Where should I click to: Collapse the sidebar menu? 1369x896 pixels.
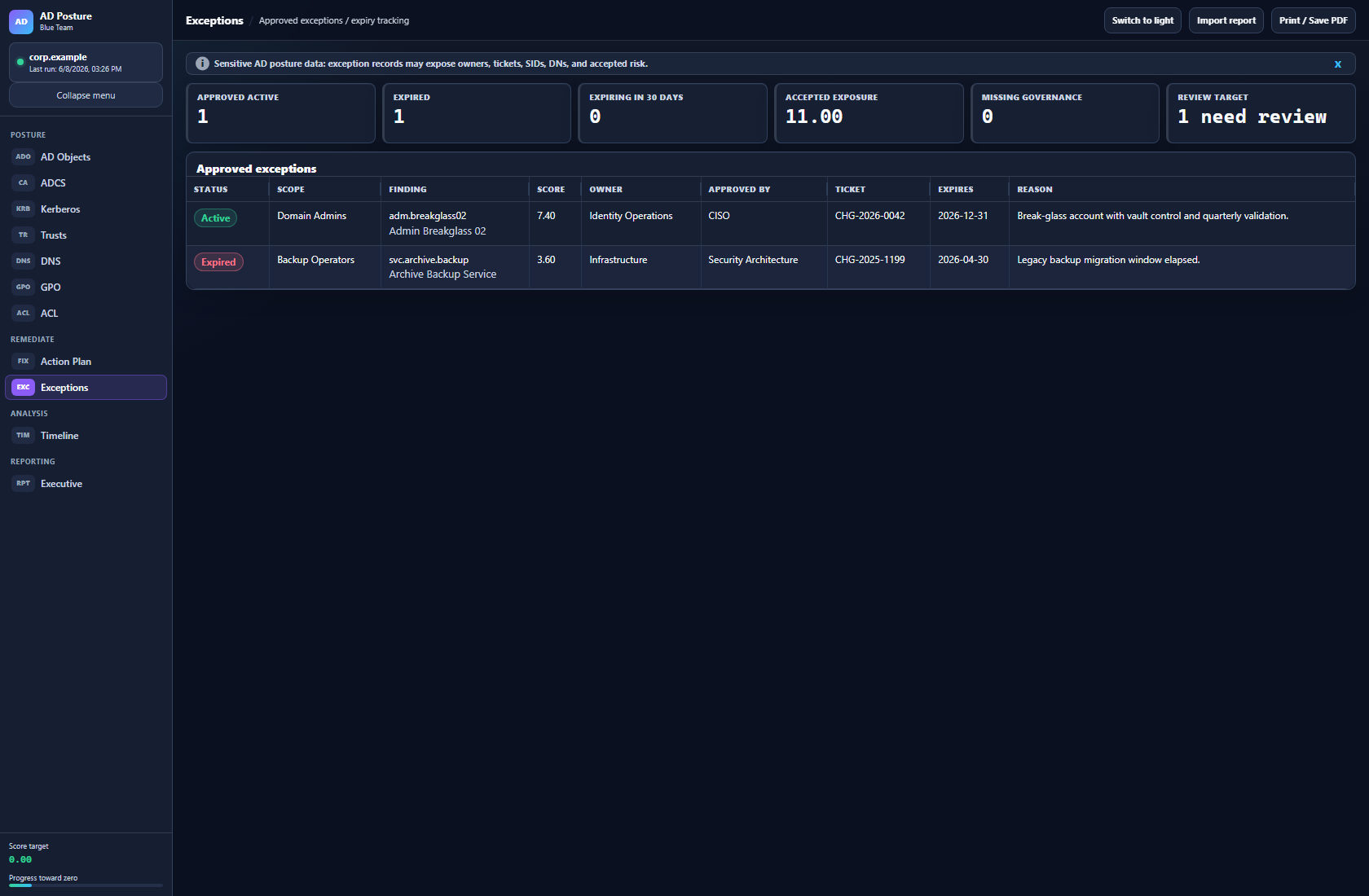(x=86, y=95)
